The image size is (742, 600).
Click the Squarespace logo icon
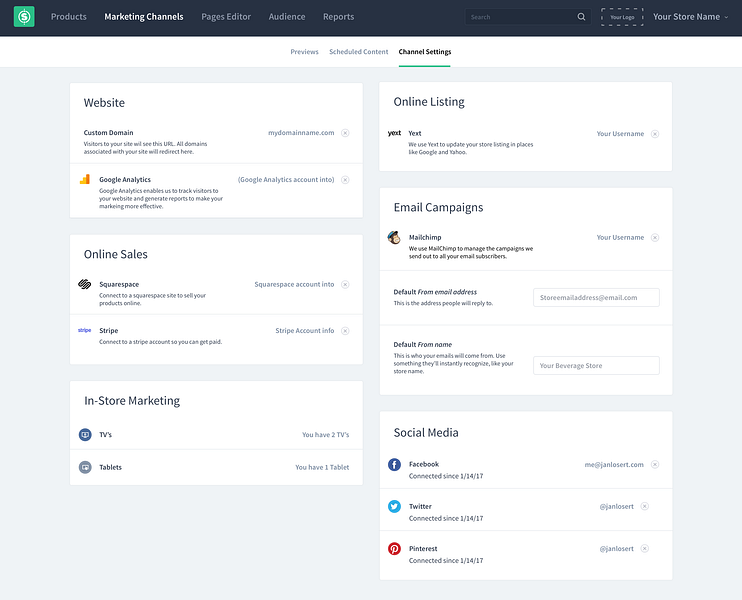point(85,284)
